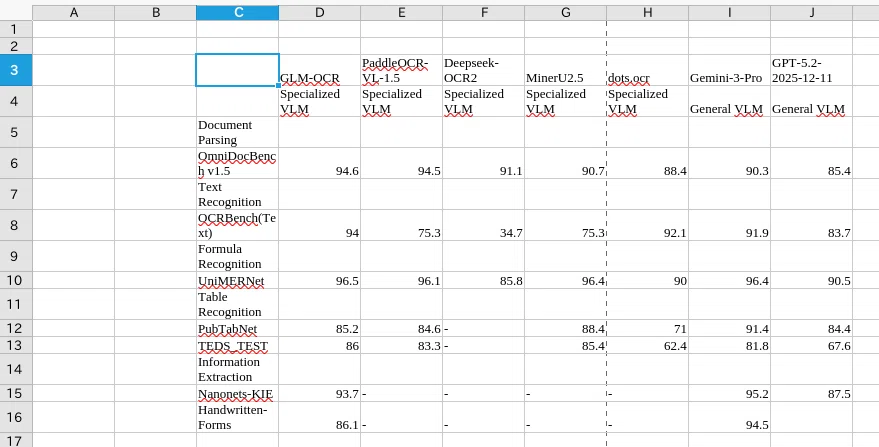Image resolution: width=879 pixels, height=447 pixels.
Task: Select row header 10
Action: click(16, 280)
